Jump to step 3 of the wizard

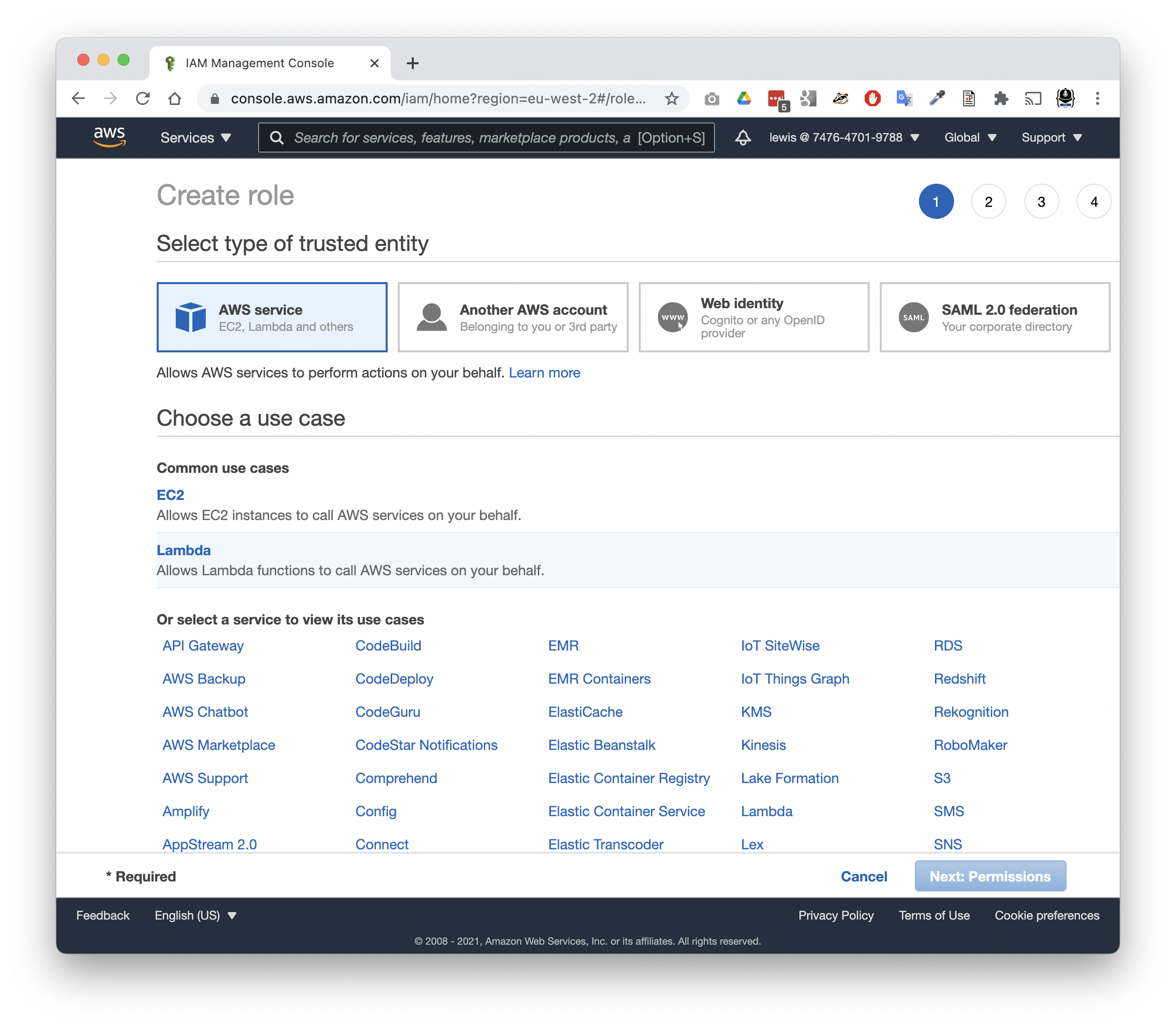1041,202
